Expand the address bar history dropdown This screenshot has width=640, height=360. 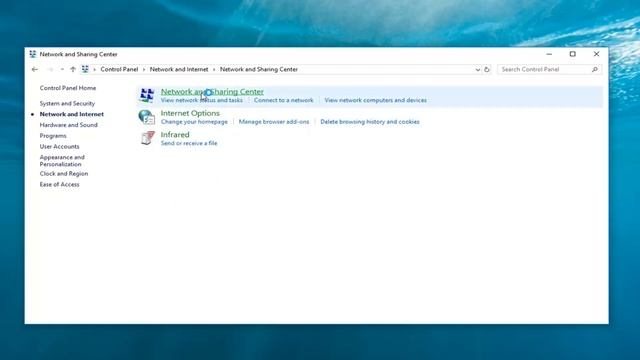click(x=478, y=70)
